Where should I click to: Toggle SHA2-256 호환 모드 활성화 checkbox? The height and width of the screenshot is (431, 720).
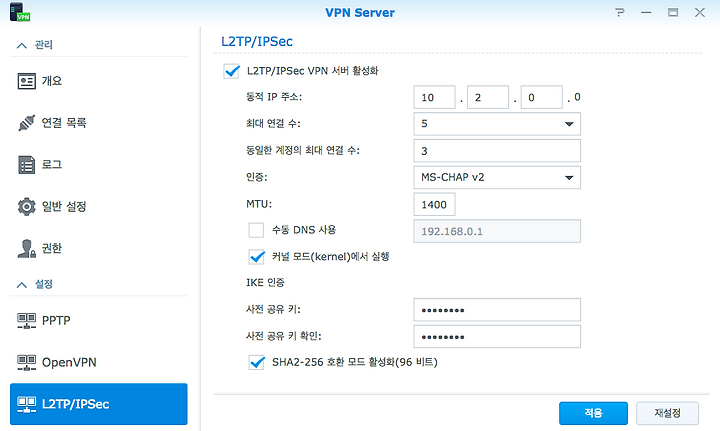256,362
